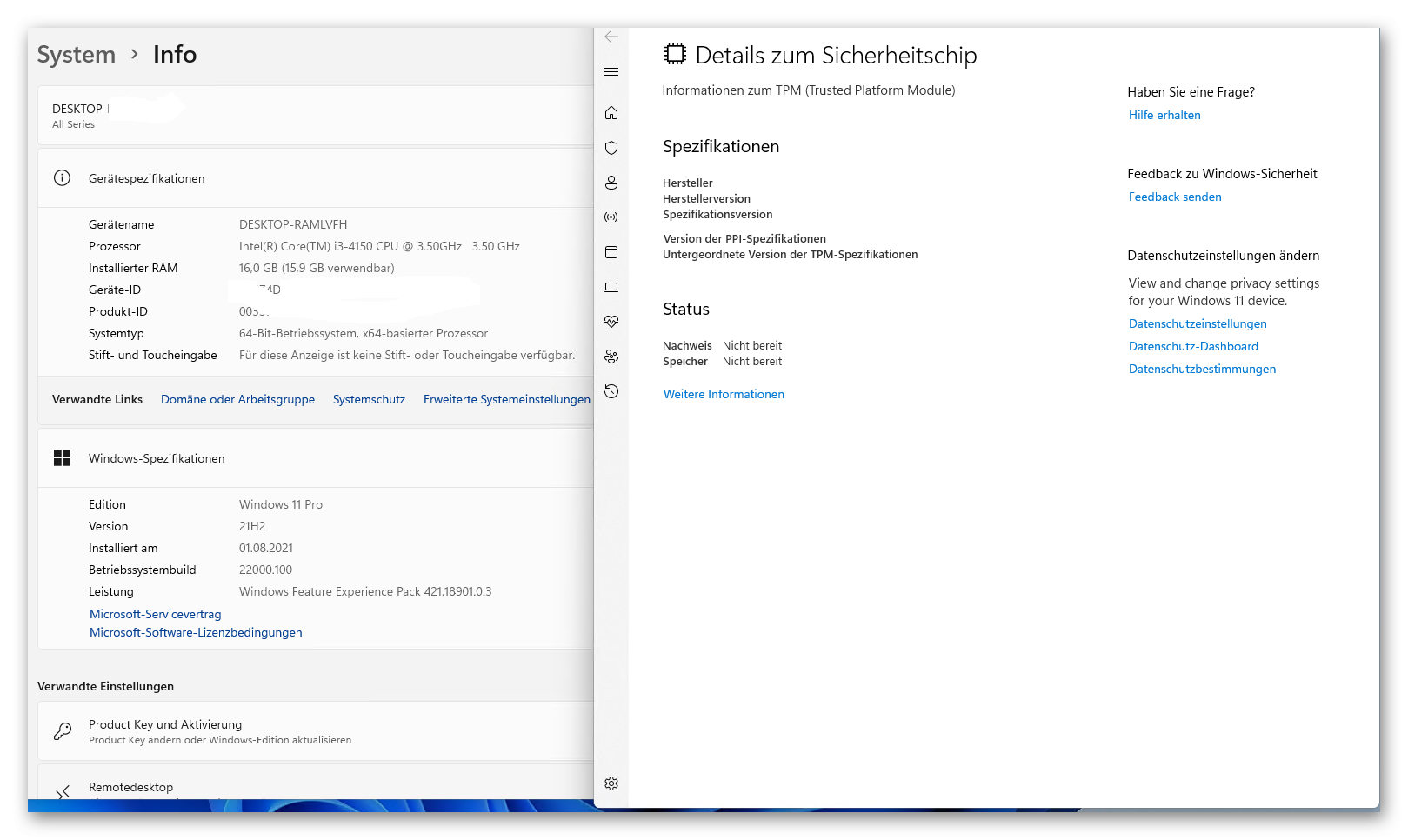Click the Hersteller specification label
The width and height of the screenshot is (1408, 840).
point(688,183)
